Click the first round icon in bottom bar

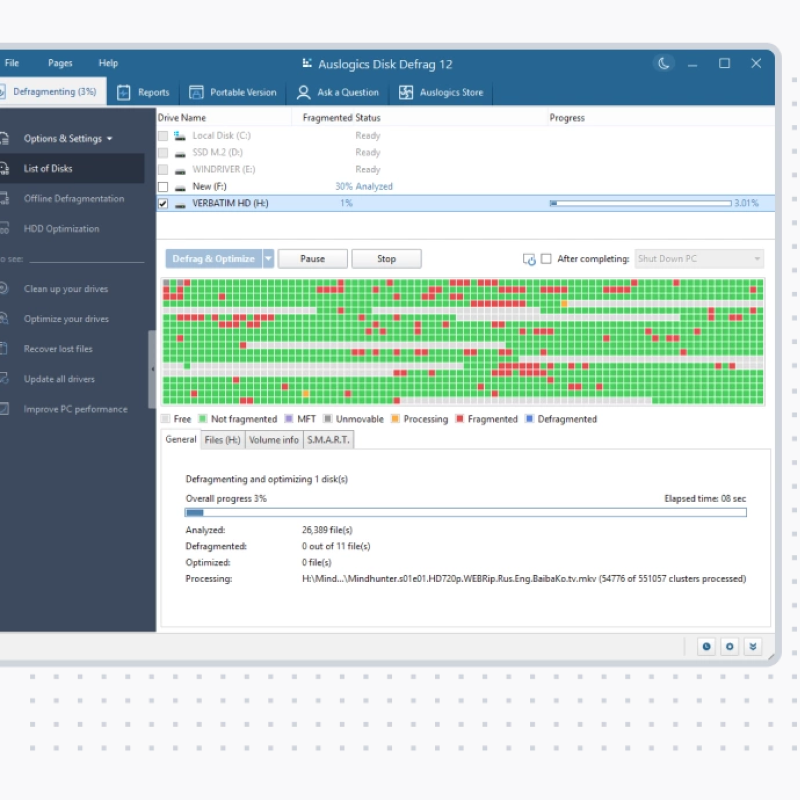point(706,646)
